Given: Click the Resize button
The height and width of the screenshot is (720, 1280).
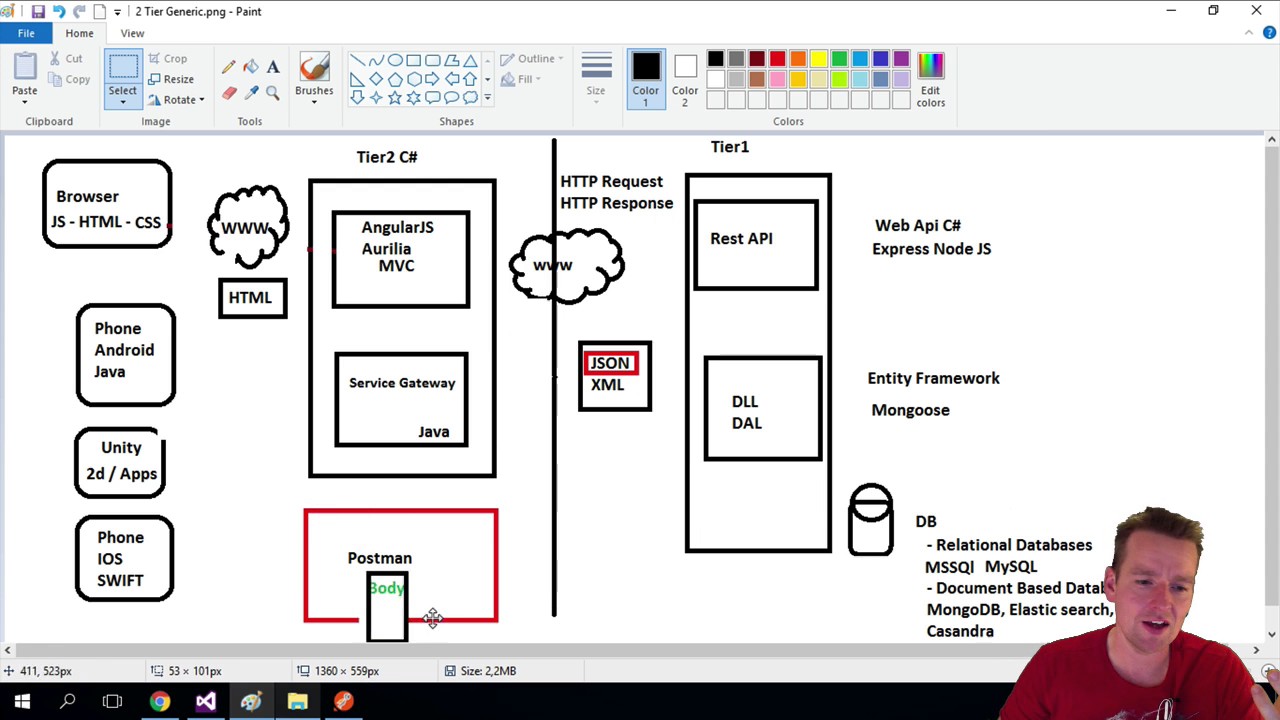Looking at the screenshot, I should point(171,79).
